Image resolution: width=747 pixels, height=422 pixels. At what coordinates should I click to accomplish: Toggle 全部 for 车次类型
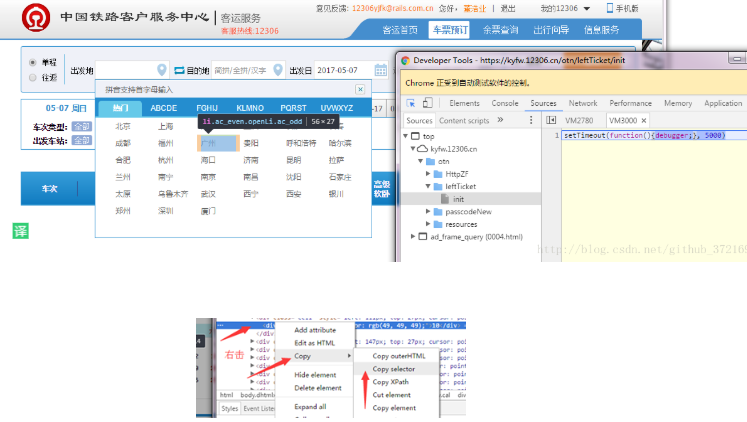coord(81,127)
